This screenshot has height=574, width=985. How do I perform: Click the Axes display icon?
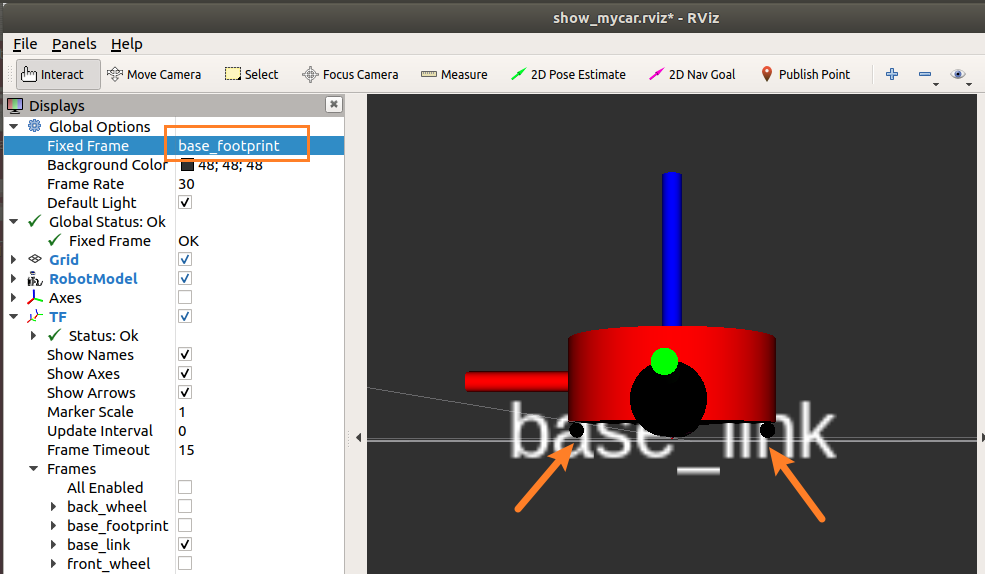[35, 298]
